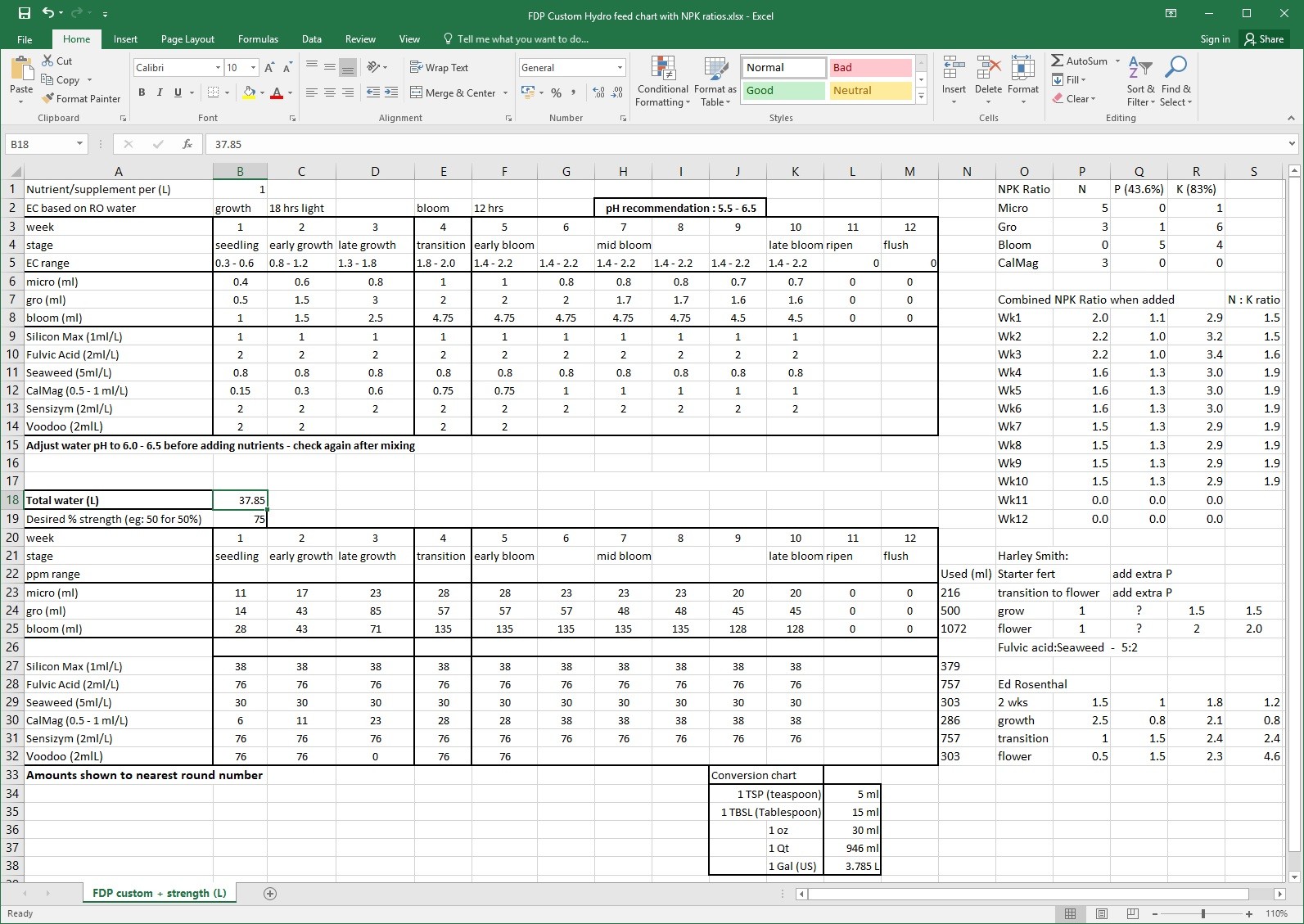
Task: Open Conditional Formatting menu
Action: tap(662, 82)
